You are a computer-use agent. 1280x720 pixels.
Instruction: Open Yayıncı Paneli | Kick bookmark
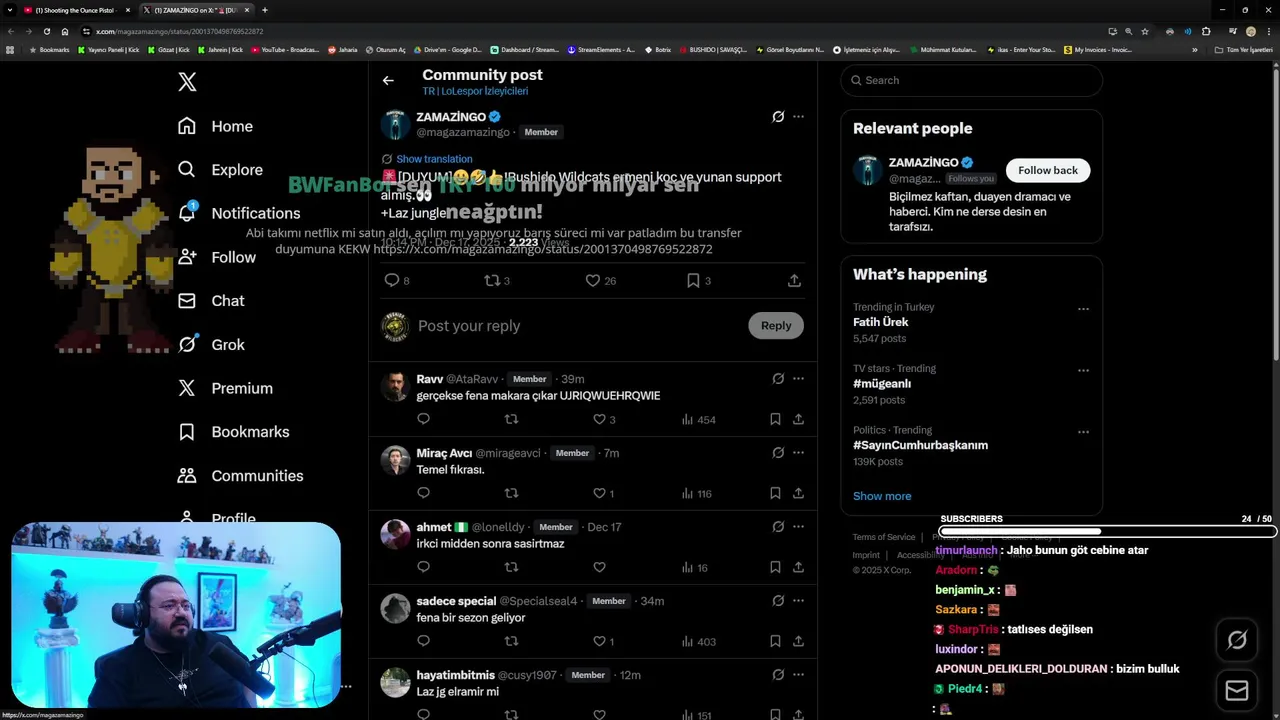point(109,50)
